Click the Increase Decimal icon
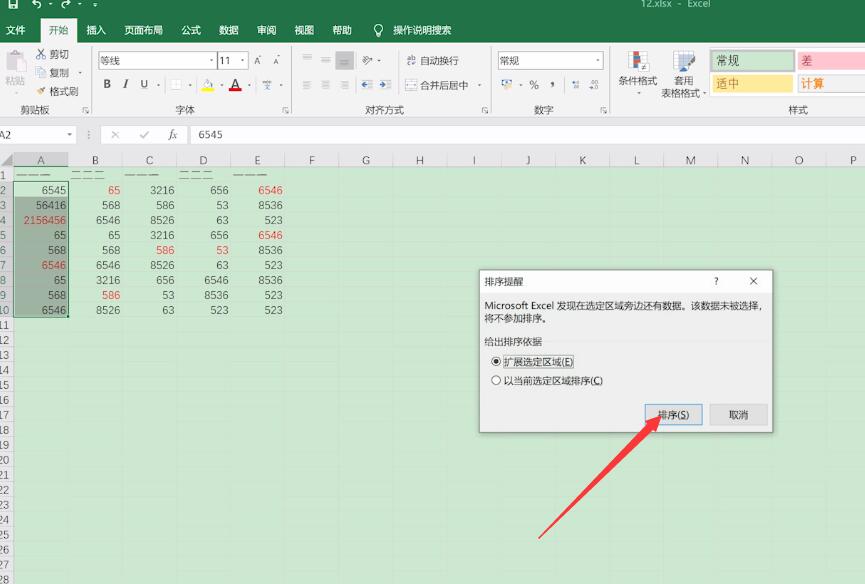865x584 pixels. point(576,84)
